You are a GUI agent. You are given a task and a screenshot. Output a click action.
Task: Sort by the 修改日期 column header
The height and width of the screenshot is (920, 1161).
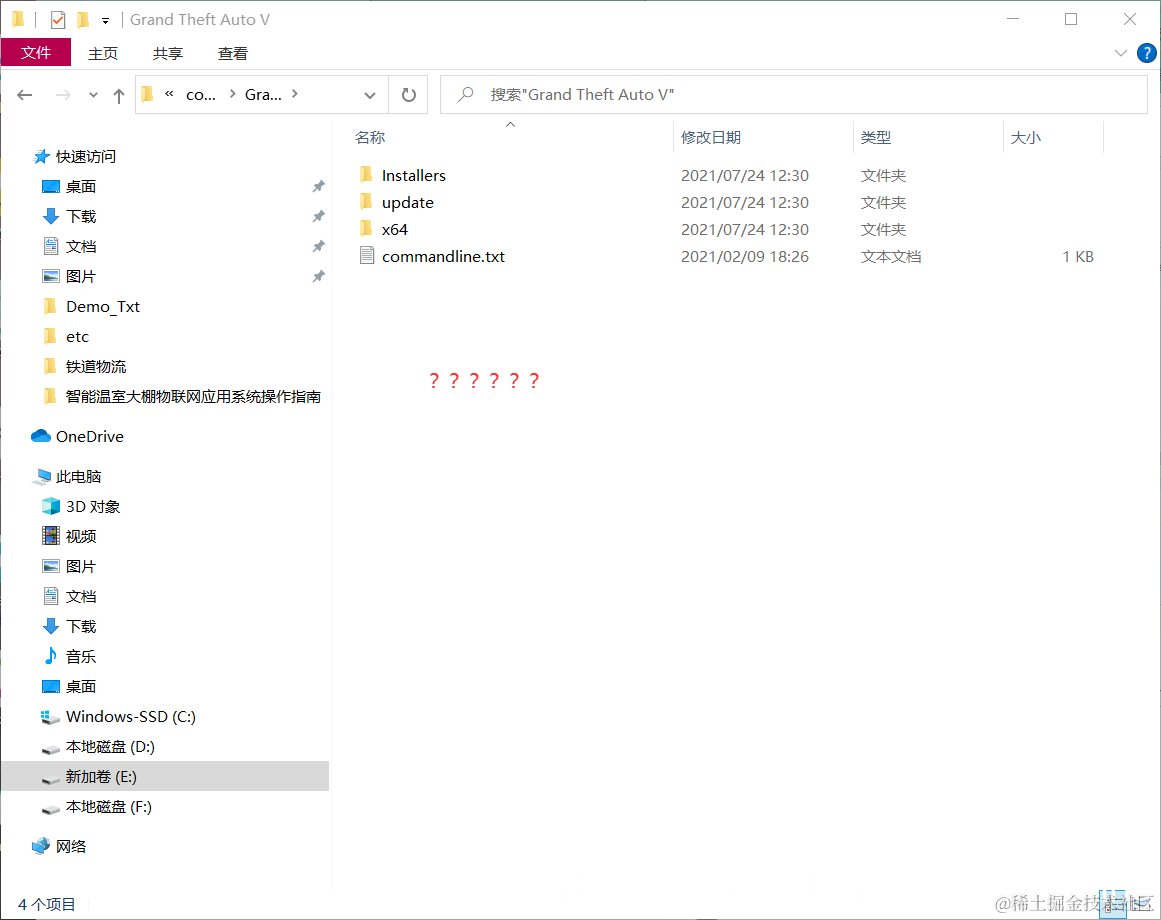click(711, 138)
